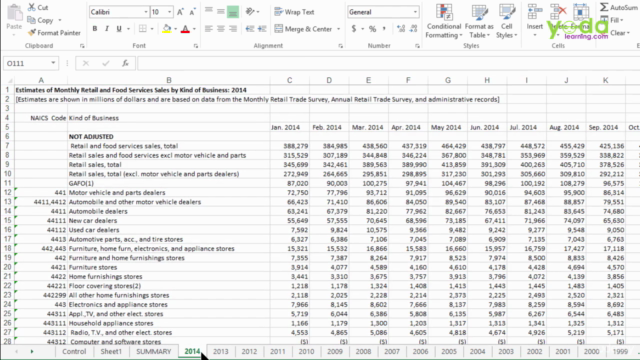640x360 pixels.
Task: Select row 7 header
Action: (7, 146)
